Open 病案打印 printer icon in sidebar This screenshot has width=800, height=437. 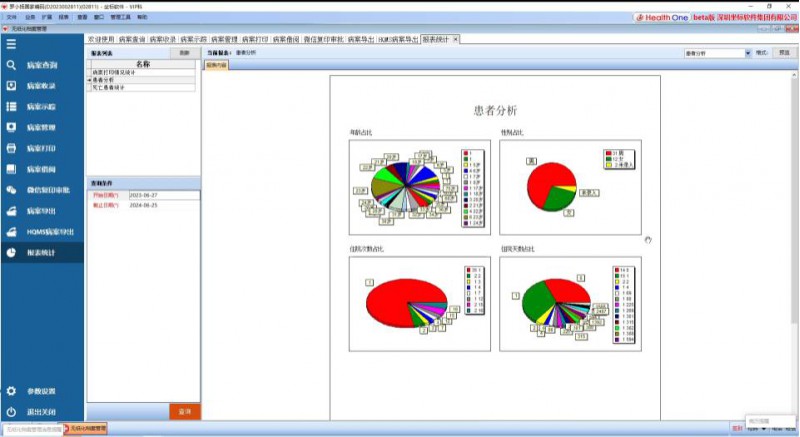click(x=11, y=149)
